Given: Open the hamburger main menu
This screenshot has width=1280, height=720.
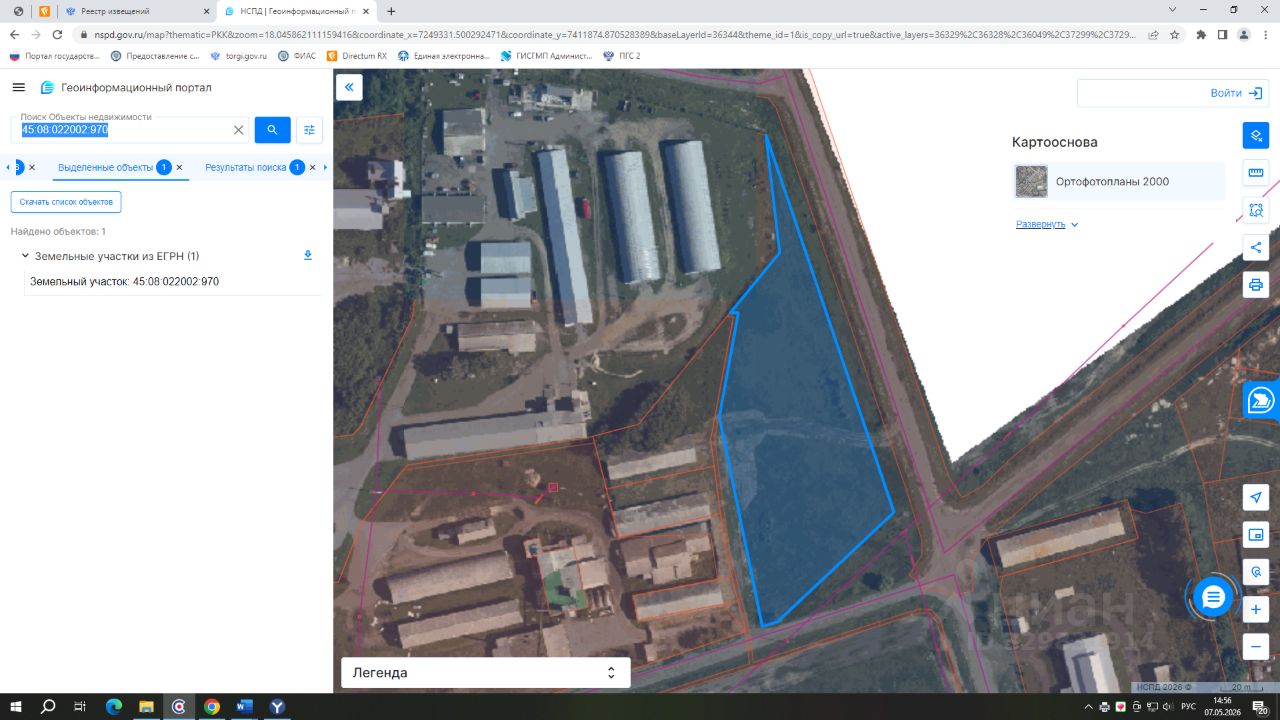Looking at the screenshot, I should pos(18,88).
